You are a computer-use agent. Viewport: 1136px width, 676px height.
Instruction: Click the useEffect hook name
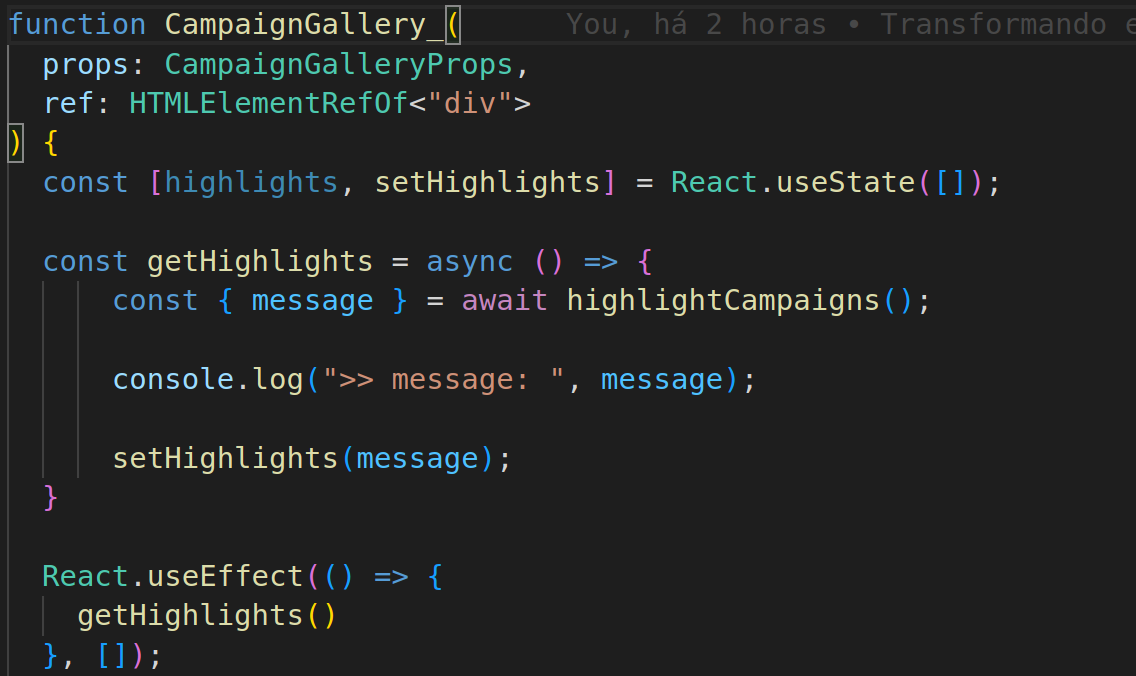[225, 576]
